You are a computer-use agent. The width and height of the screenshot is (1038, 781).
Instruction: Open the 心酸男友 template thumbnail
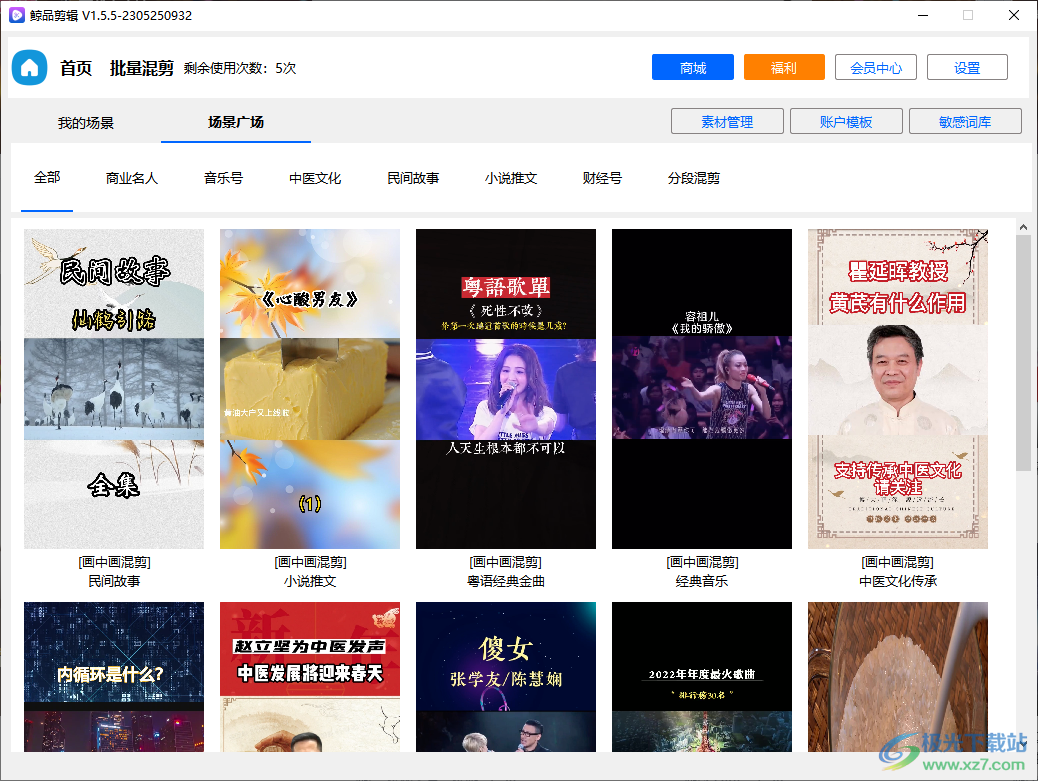point(310,389)
